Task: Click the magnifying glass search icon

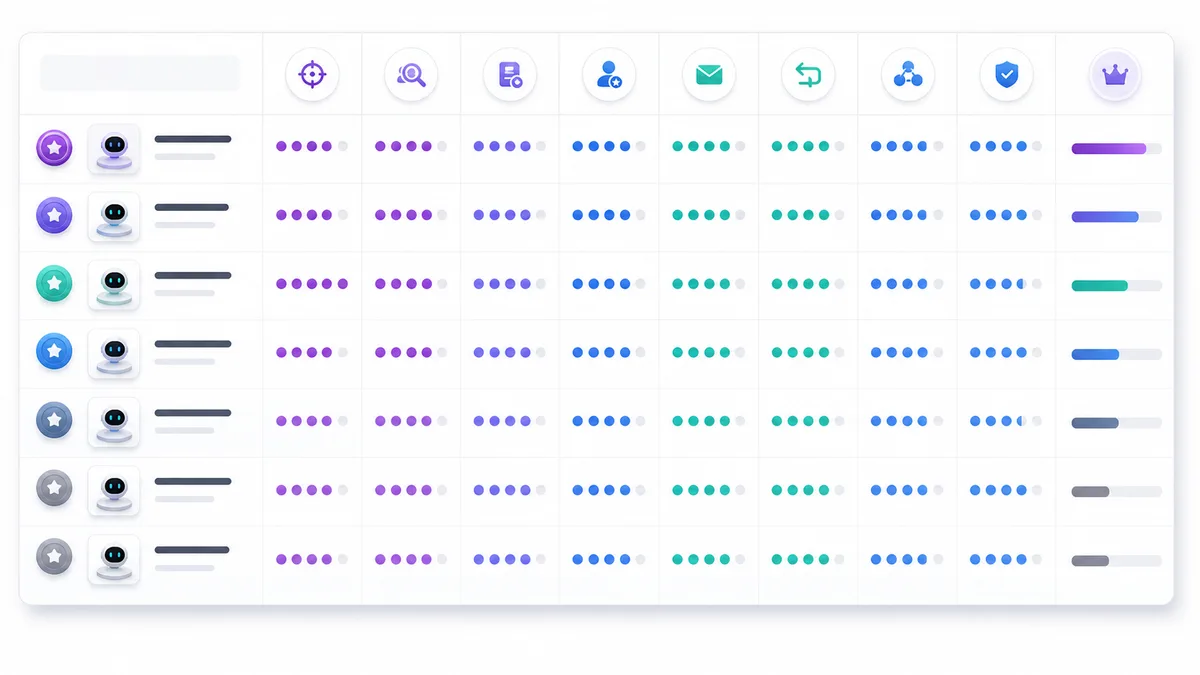Action: pyautogui.click(x=411, y=75)
